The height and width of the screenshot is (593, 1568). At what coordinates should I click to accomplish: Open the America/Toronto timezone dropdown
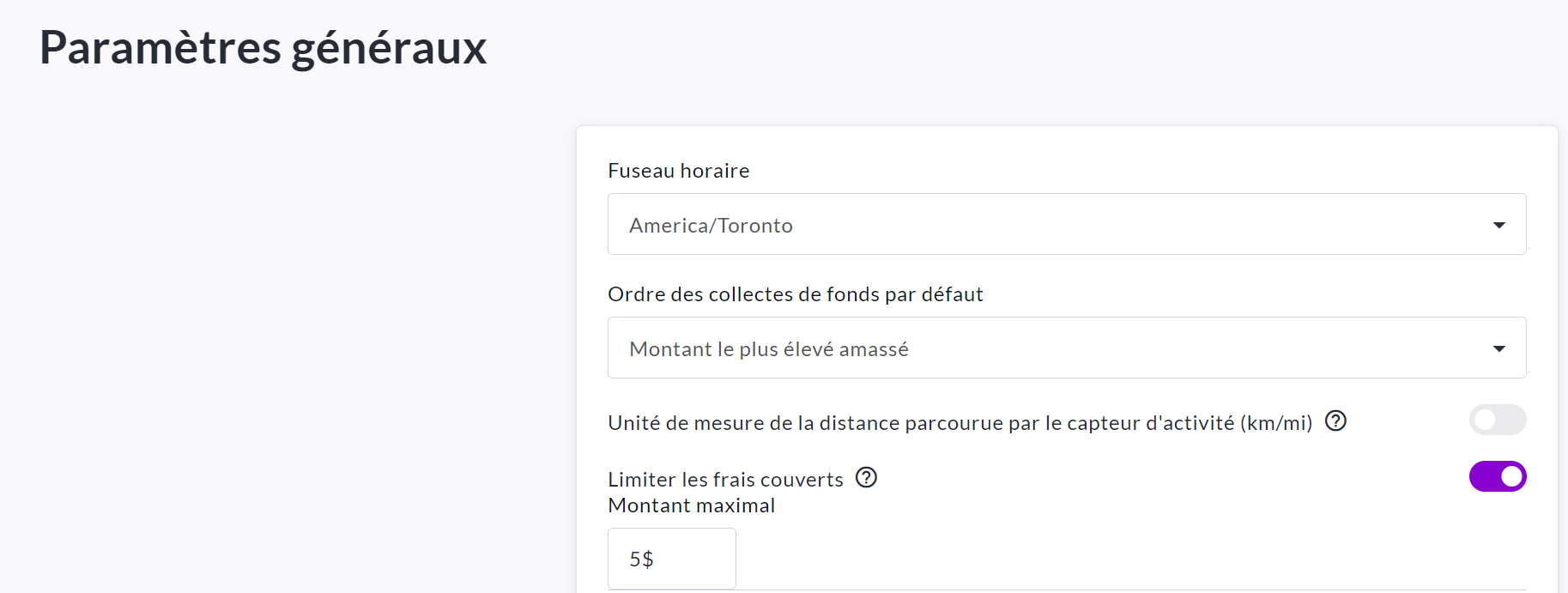[1066, 224]
